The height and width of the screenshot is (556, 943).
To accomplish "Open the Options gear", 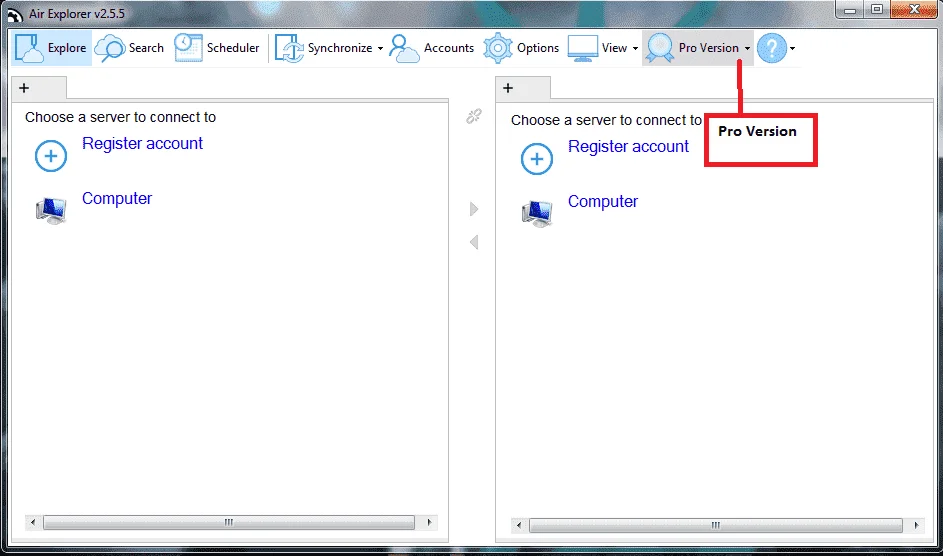I will [x=521, y=48].
